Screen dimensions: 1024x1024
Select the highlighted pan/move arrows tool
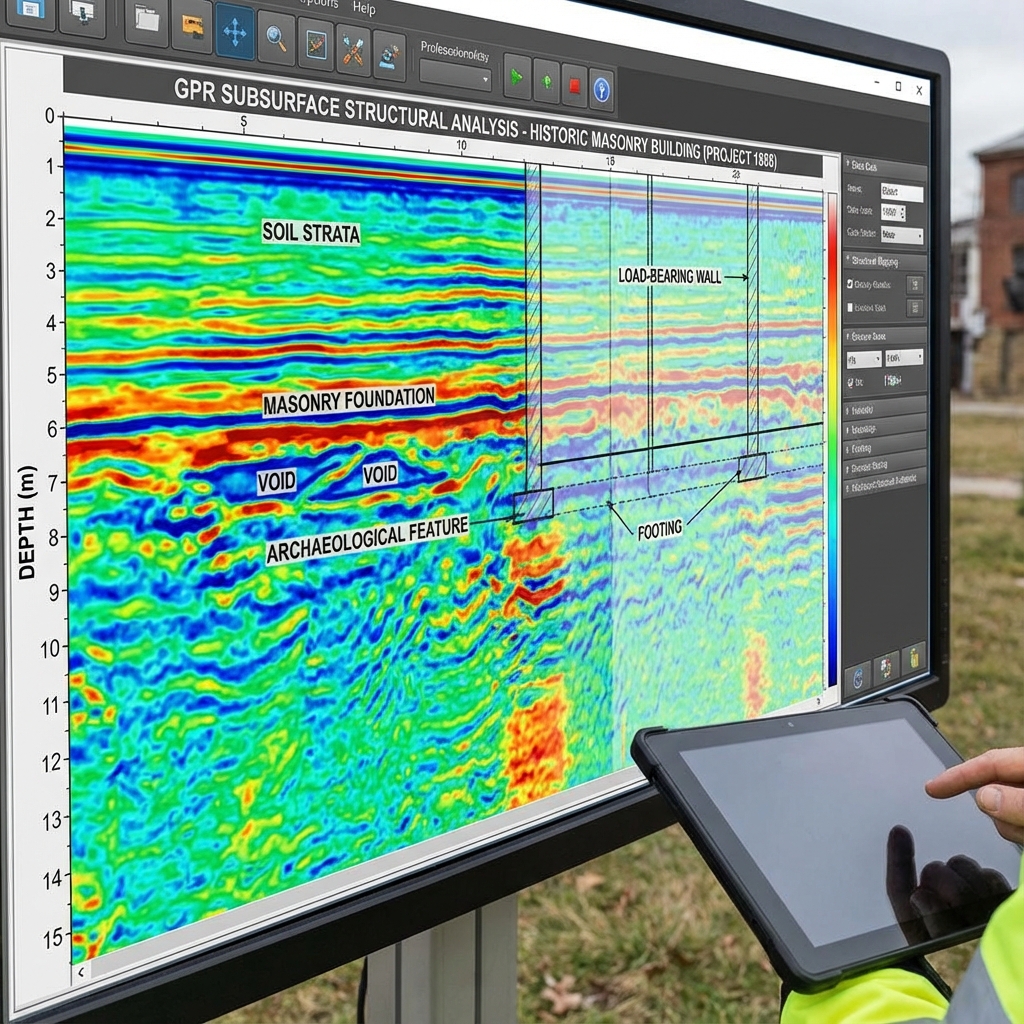[235, 32]
